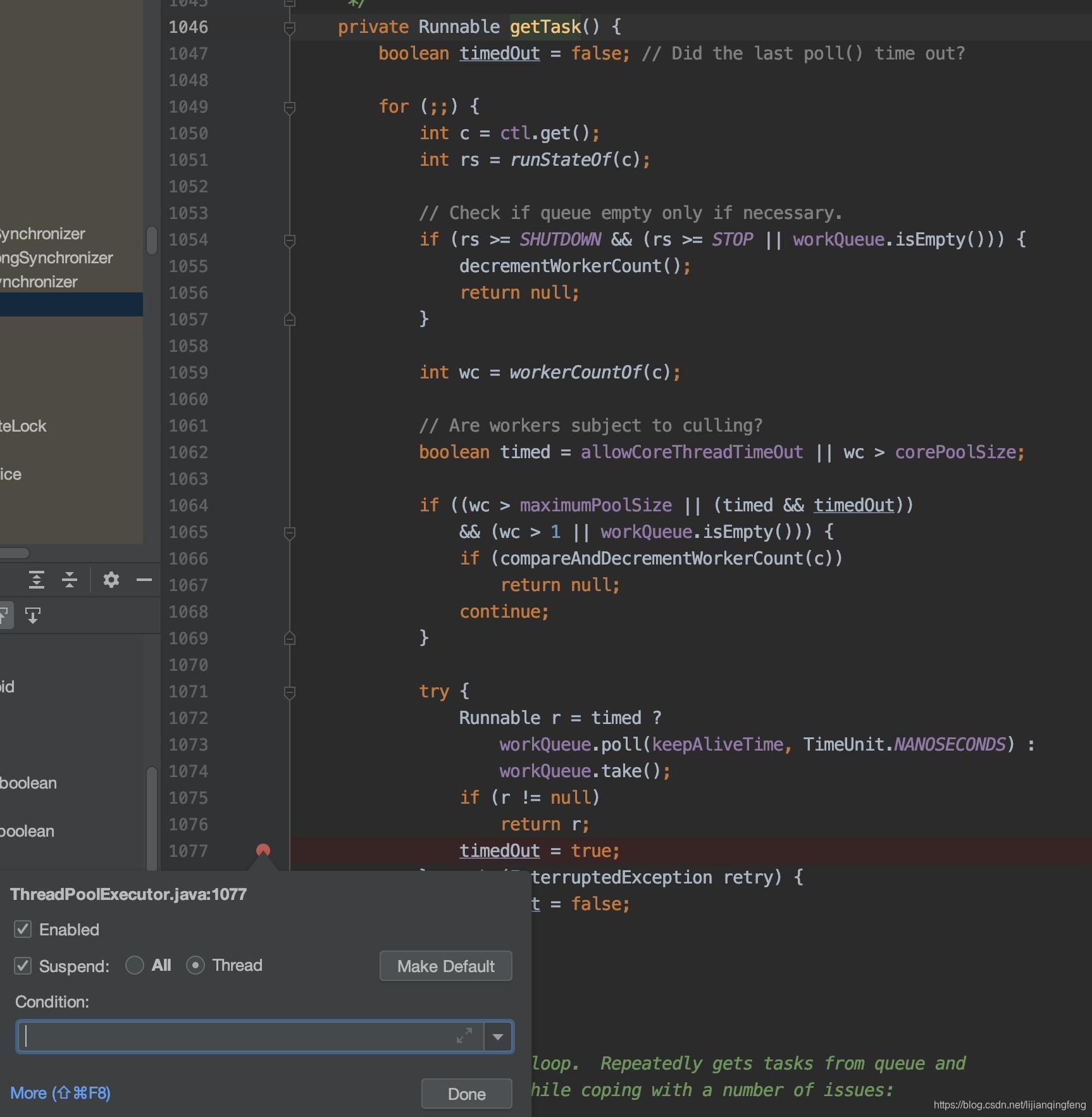This screenshot has width=1092, height=1117.
Task: Click the Expand All icon in the structure toolbar
Action: pos(37,580)
